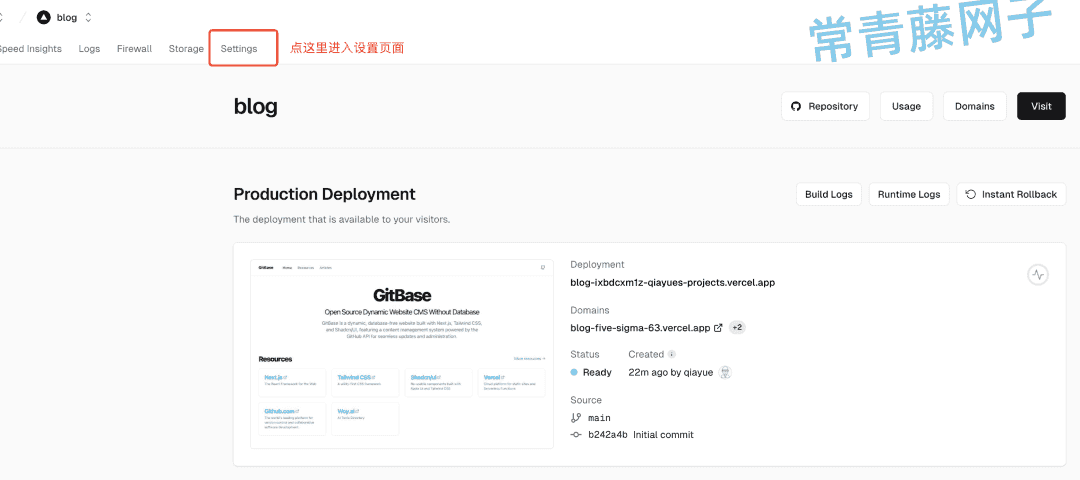Click the black Visit button
This screenshot has width=1080, height=480.
coord(1041,106)
